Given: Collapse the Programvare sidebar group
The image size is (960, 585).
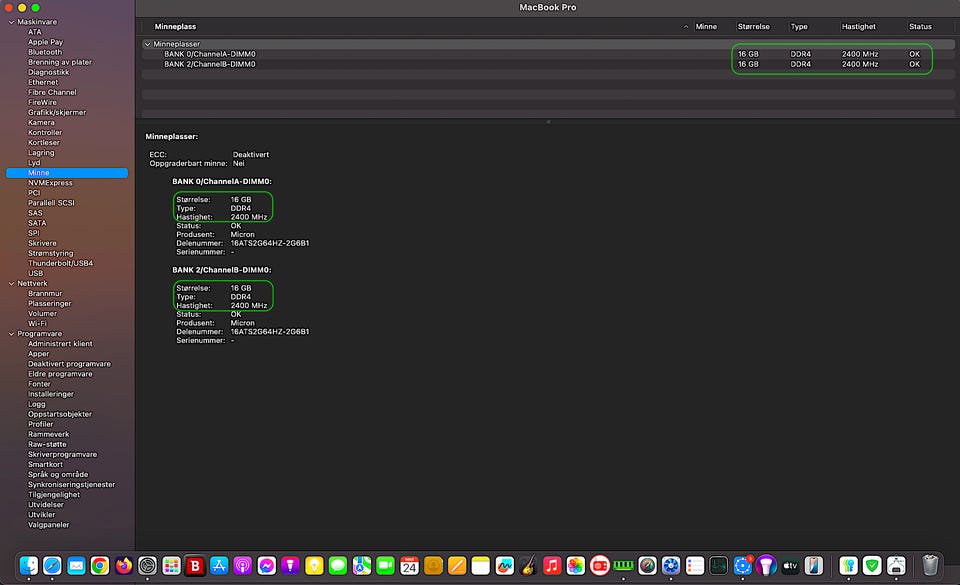Looking at the screenshot, I should (x=11, y=334).
